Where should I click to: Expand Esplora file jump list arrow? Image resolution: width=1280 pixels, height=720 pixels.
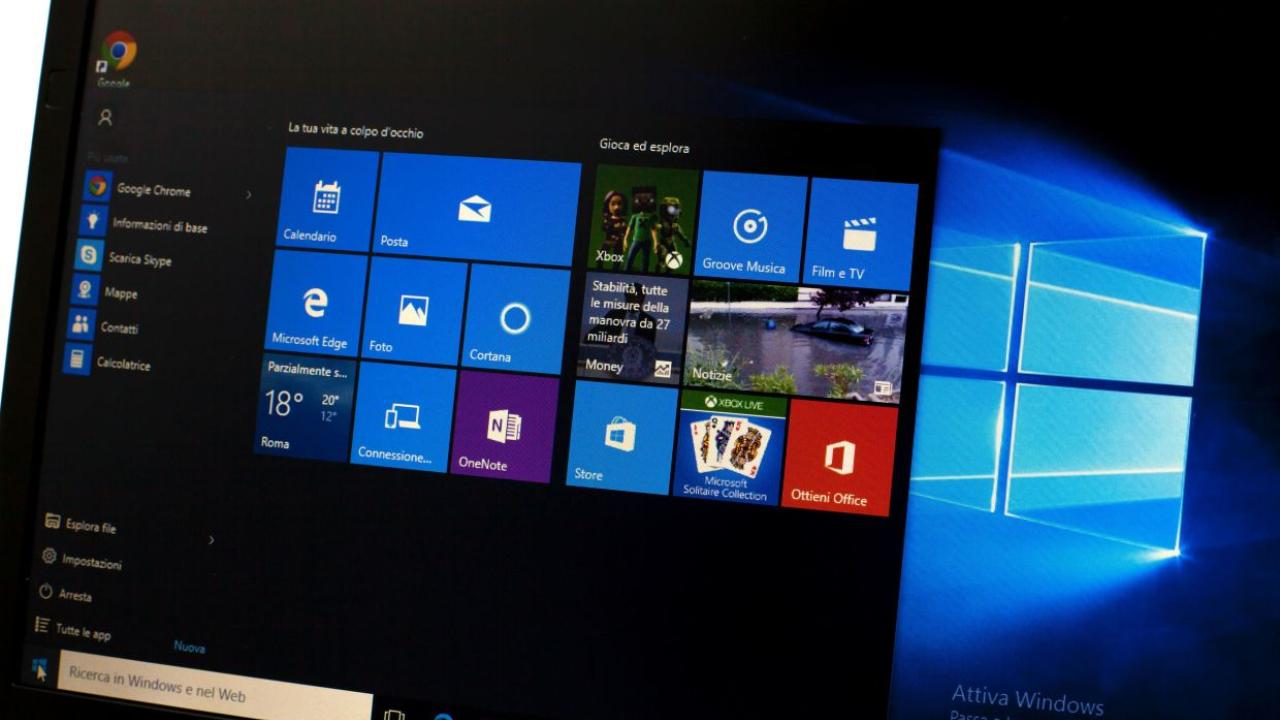click(211, 540)
